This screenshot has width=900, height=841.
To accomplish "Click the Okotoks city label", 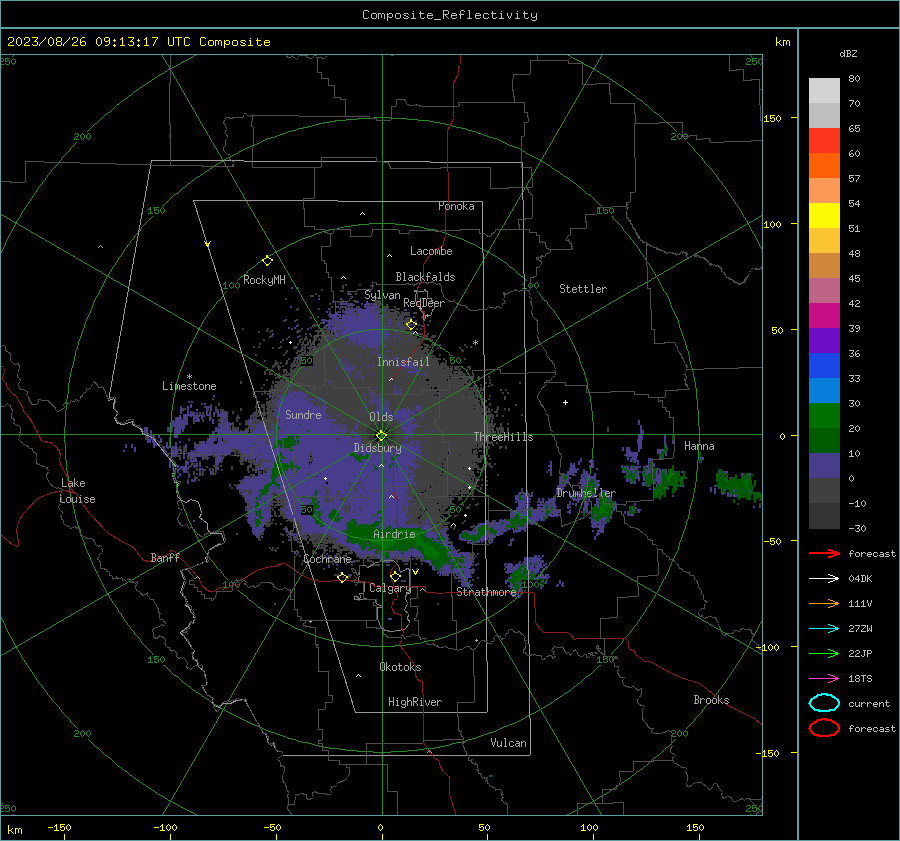I will (400, 667).
